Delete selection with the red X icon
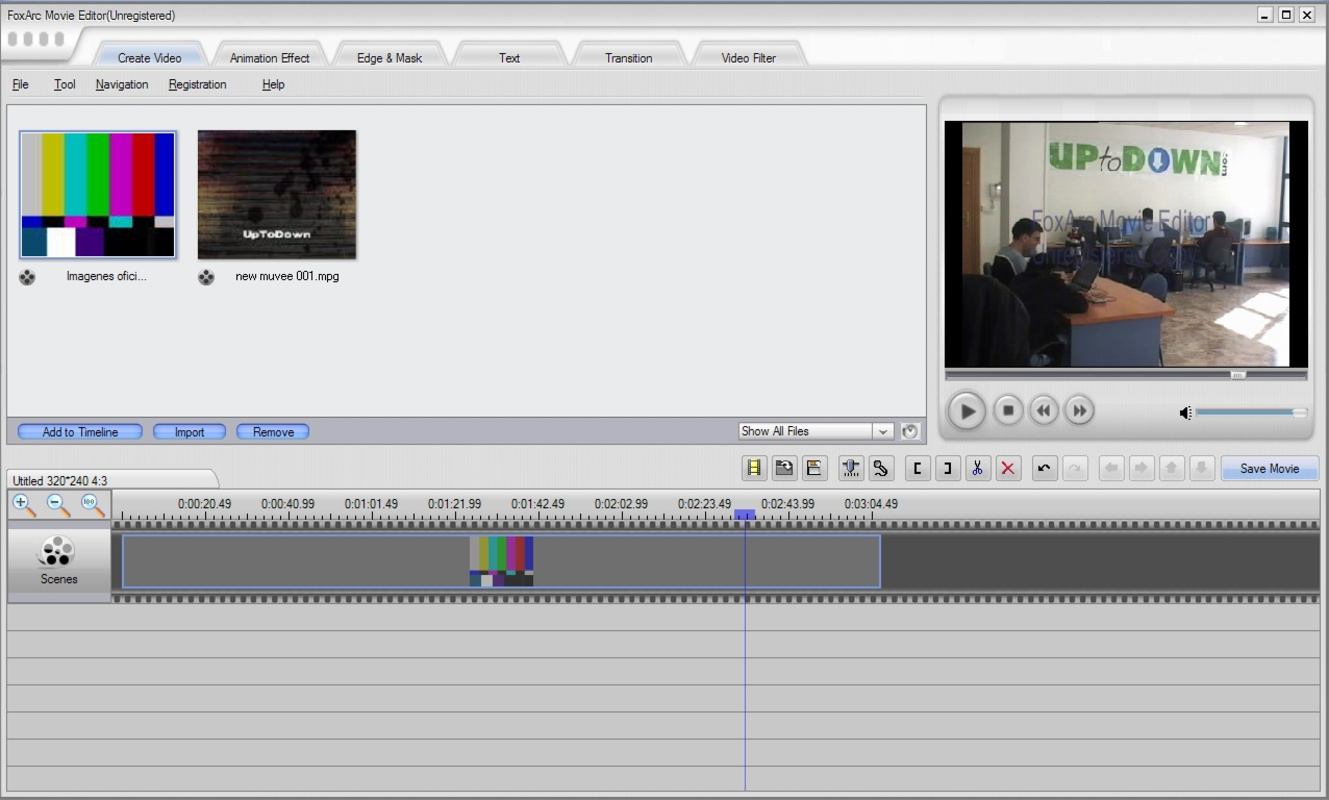 click(1008, 468)
